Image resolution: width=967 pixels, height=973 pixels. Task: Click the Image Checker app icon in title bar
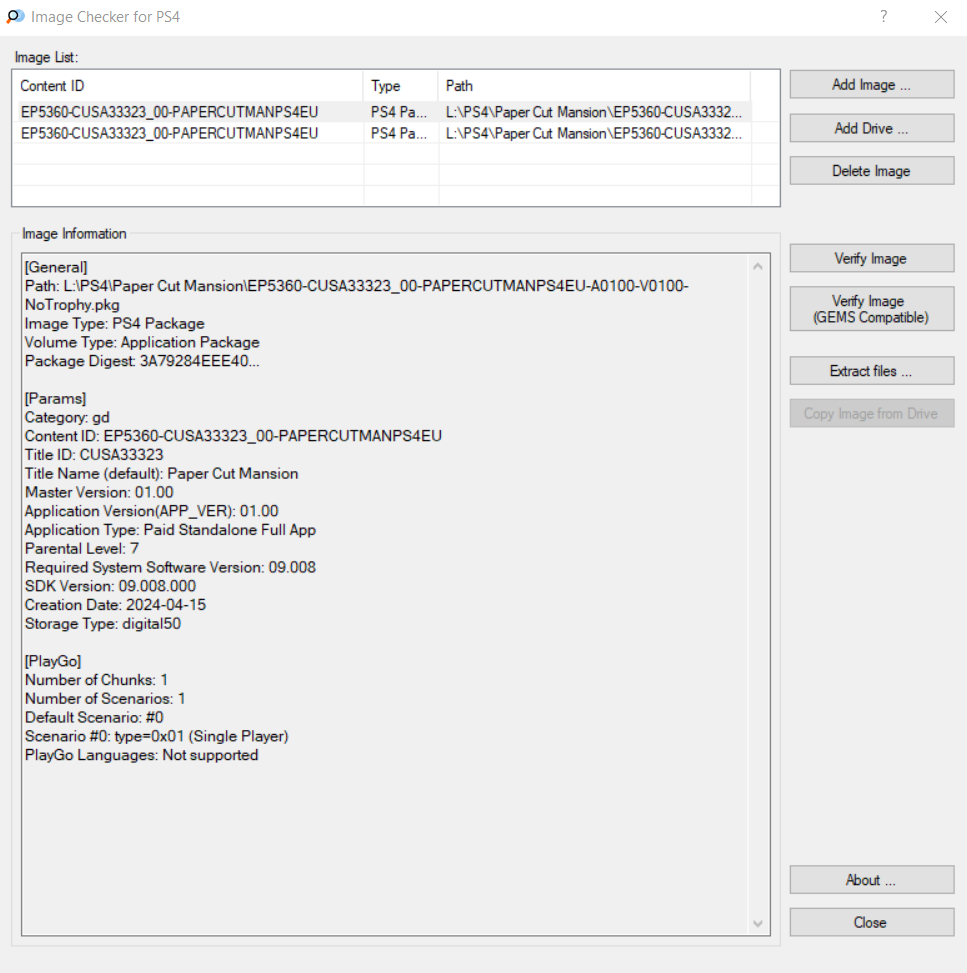pyautogui.click(x=16, y=17)
